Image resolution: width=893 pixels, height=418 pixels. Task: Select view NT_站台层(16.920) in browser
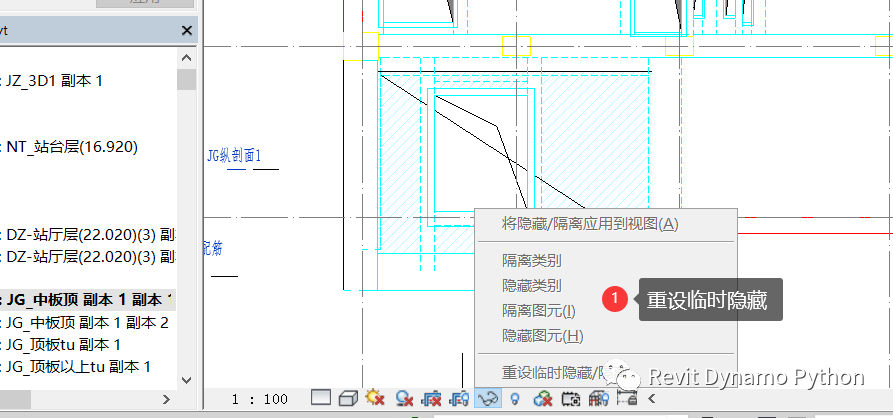point(72,147)
